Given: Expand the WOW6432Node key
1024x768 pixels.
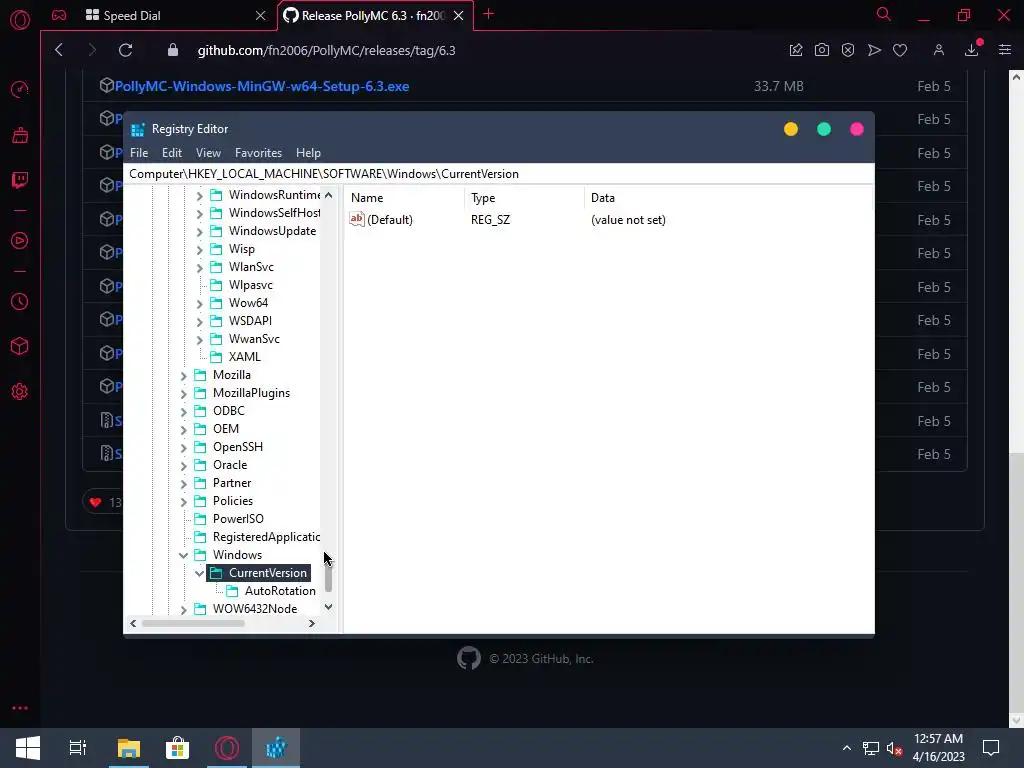Looking at the screenshot, I should click(x=184, y=609).
